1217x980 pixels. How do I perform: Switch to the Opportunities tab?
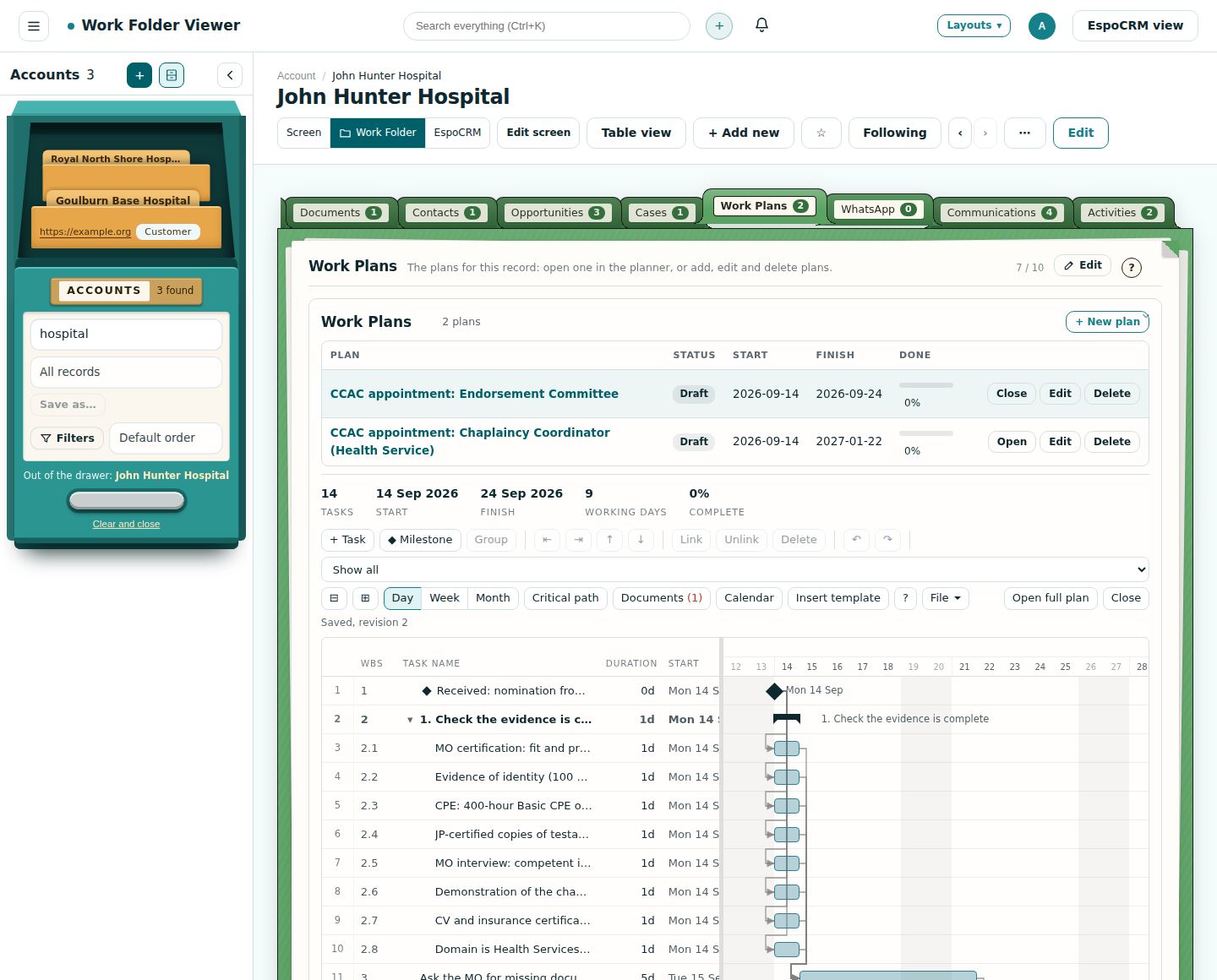557,213
